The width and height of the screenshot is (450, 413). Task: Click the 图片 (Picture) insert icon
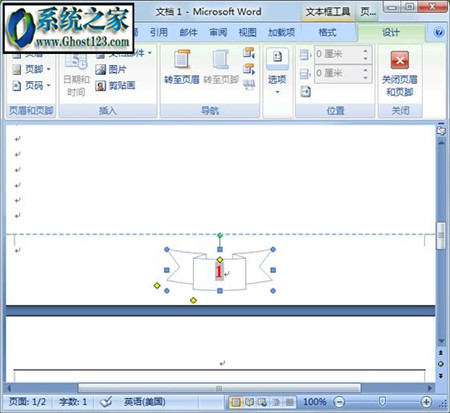click(x=100, y=70)
